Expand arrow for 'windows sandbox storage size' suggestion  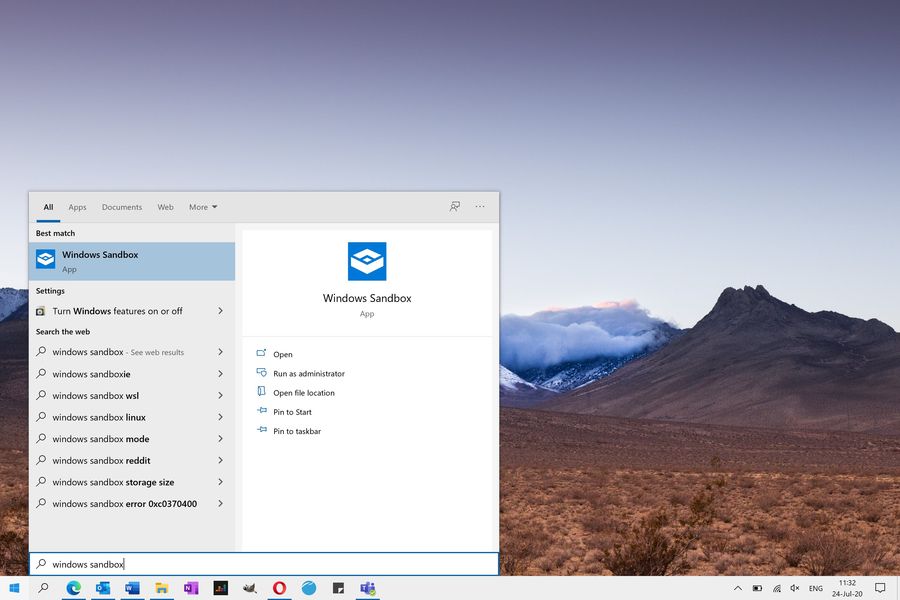pos(220,482)
